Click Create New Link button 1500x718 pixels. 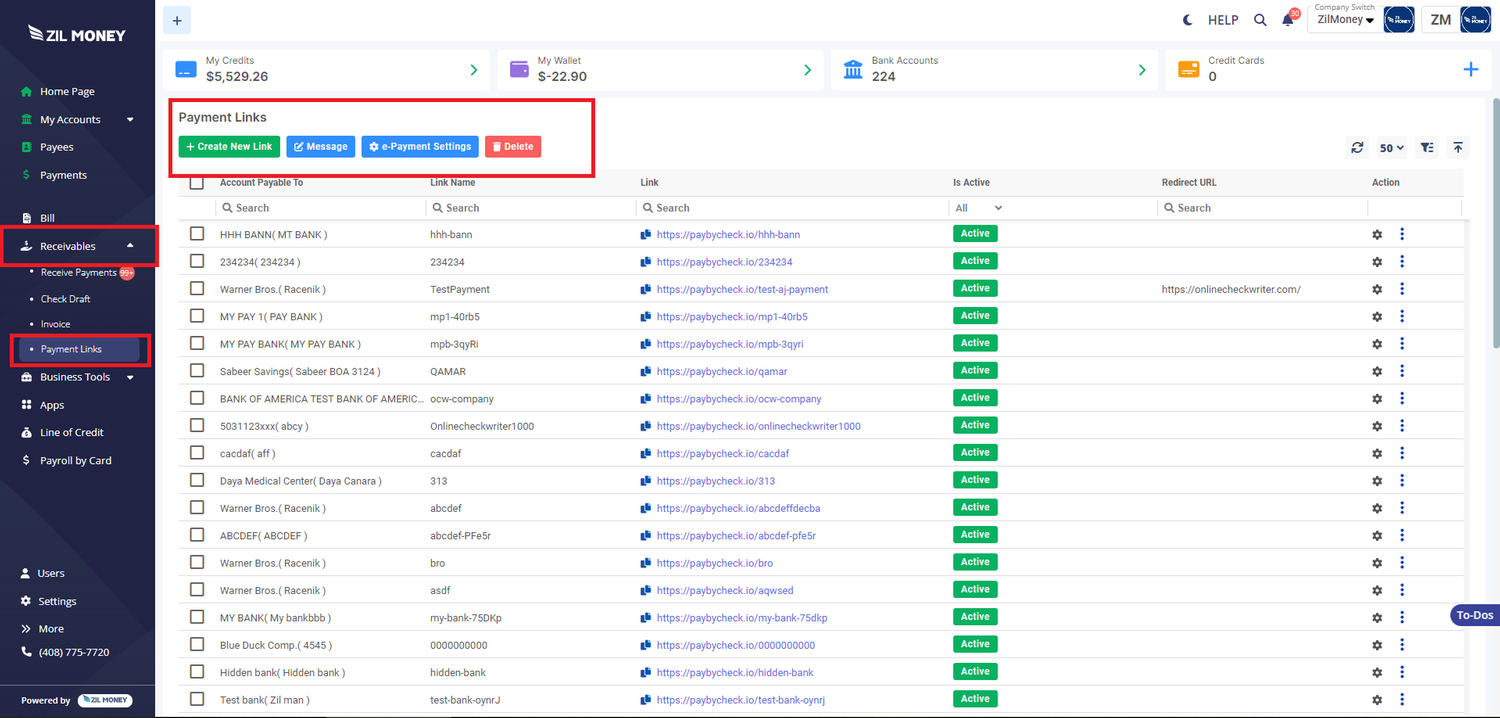[229, 147]
